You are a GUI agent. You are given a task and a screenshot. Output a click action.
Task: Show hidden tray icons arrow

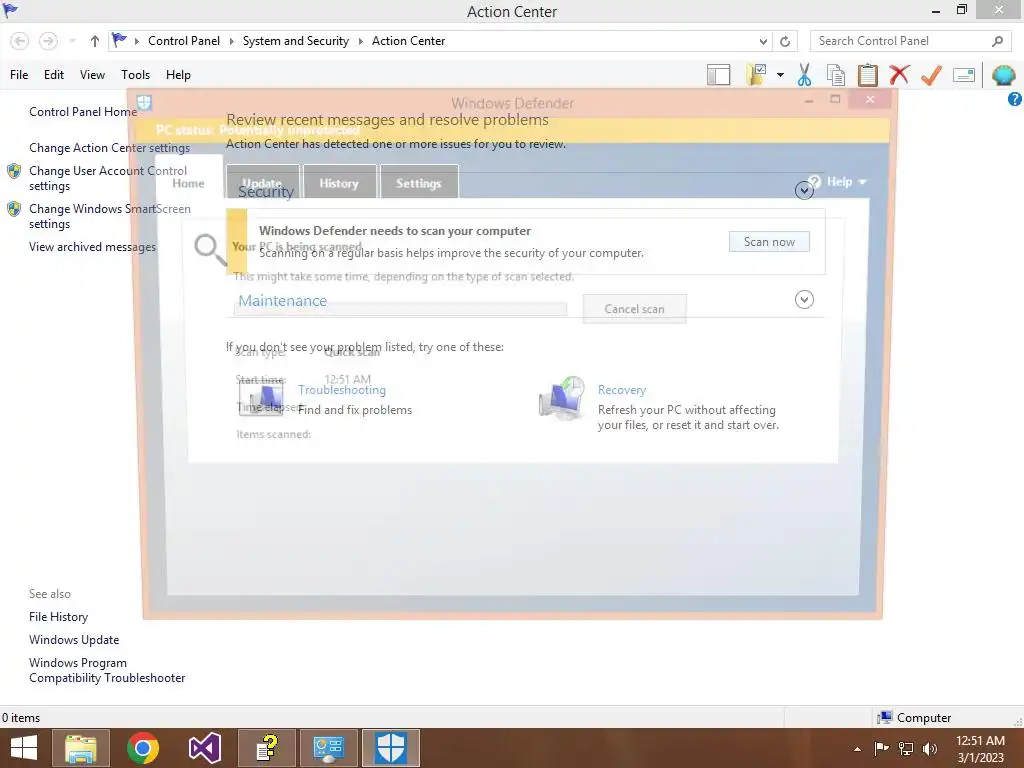tap(857, 748)
